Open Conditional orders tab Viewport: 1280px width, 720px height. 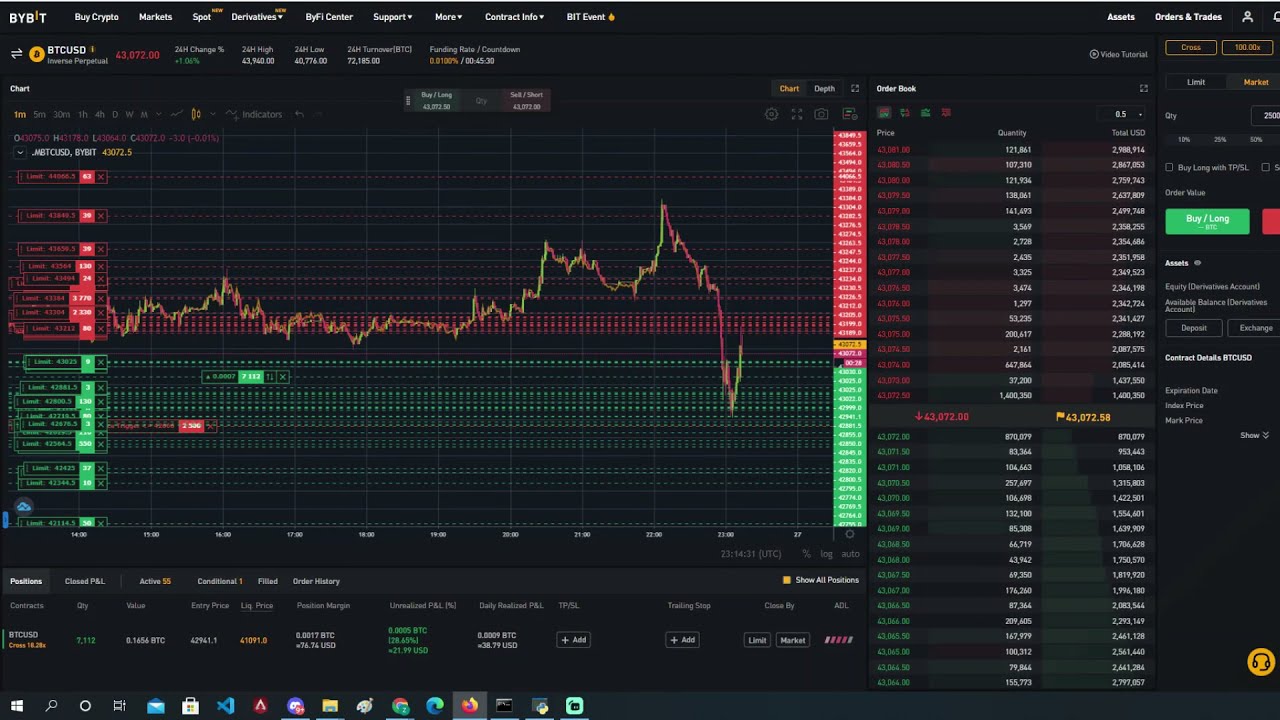(220, 581)
